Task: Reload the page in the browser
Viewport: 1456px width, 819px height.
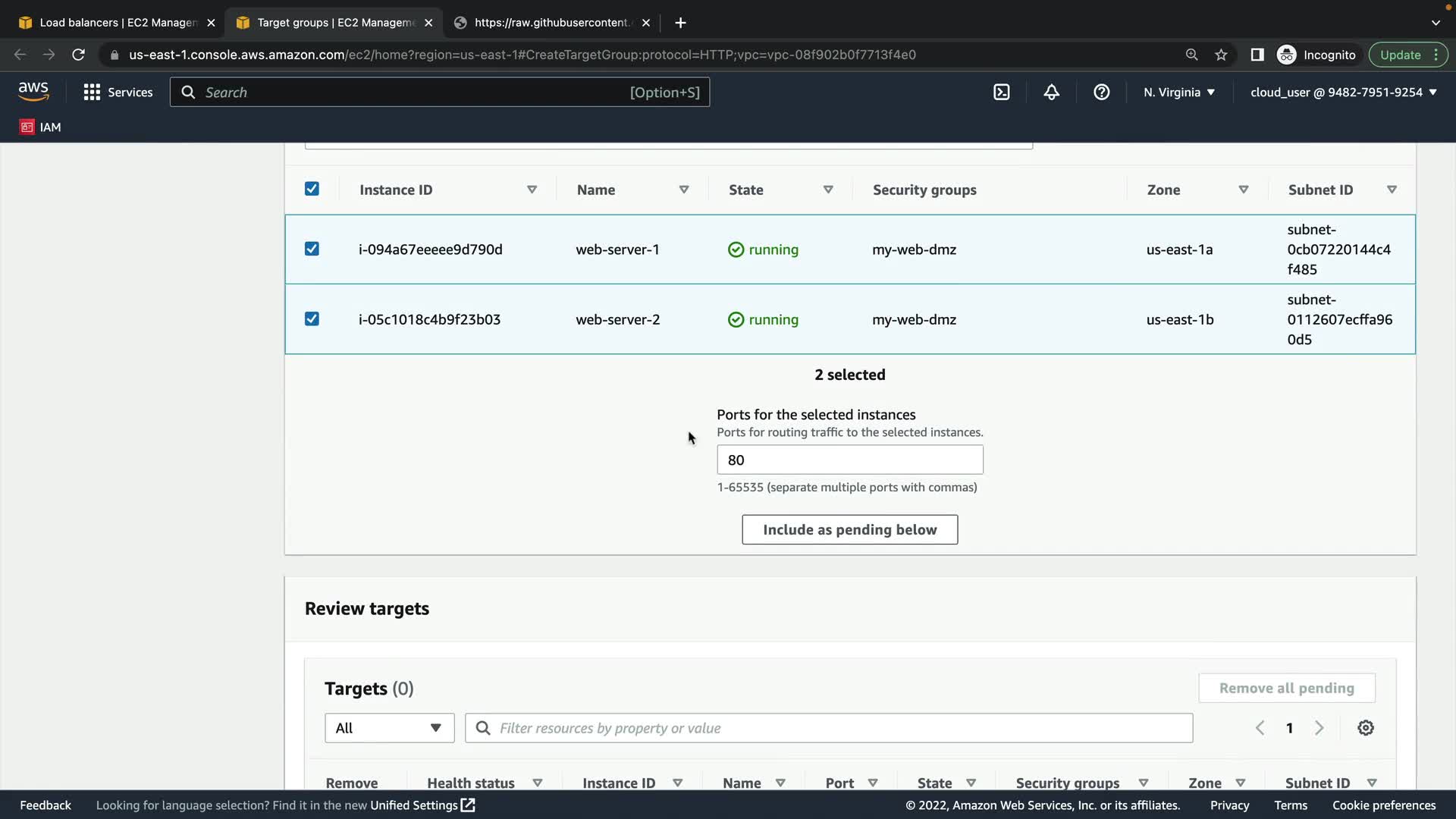Action: (78, 55)
